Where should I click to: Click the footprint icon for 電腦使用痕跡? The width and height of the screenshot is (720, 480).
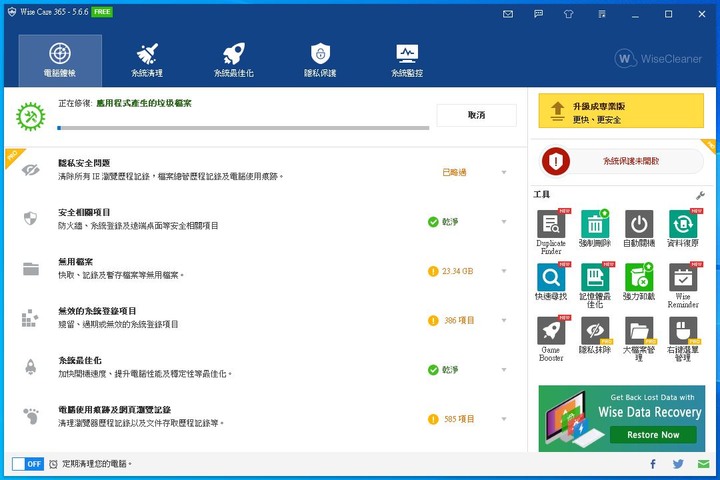click(31, 416)
